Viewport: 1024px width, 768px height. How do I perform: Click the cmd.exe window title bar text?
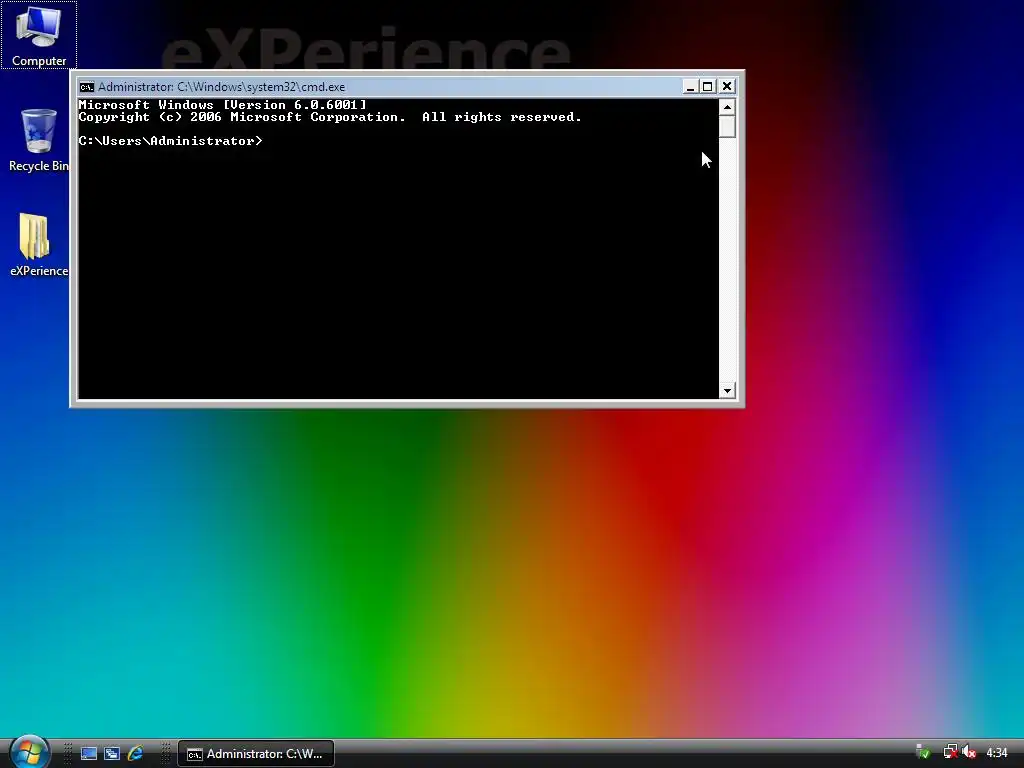tap(221, 87)
